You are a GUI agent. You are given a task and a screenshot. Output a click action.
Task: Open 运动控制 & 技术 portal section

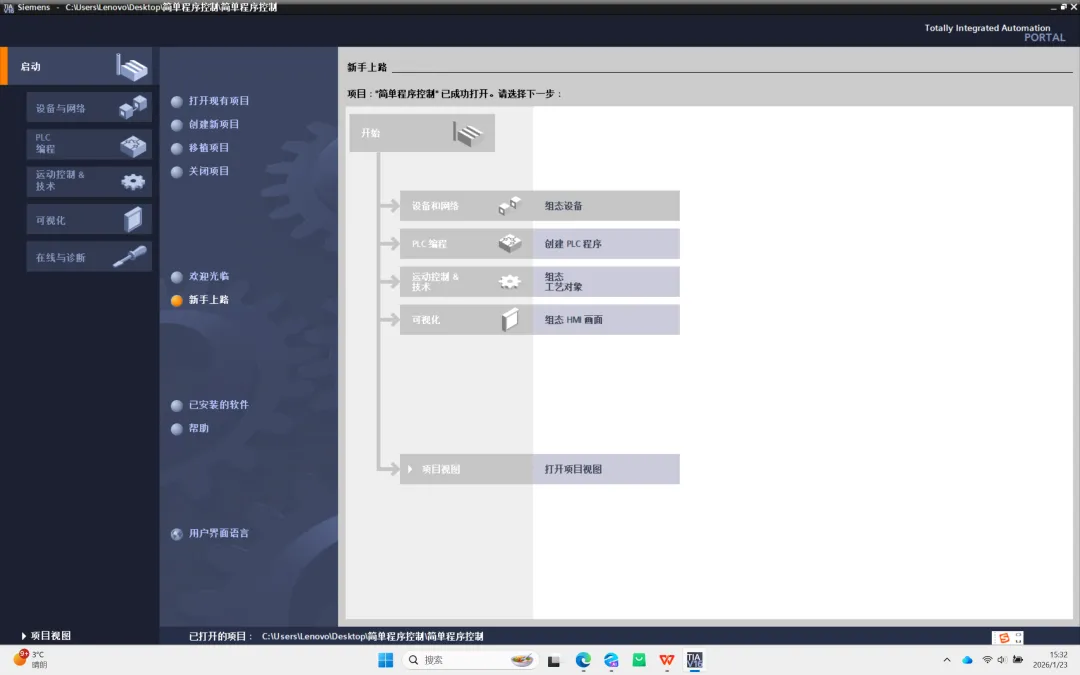89,180
